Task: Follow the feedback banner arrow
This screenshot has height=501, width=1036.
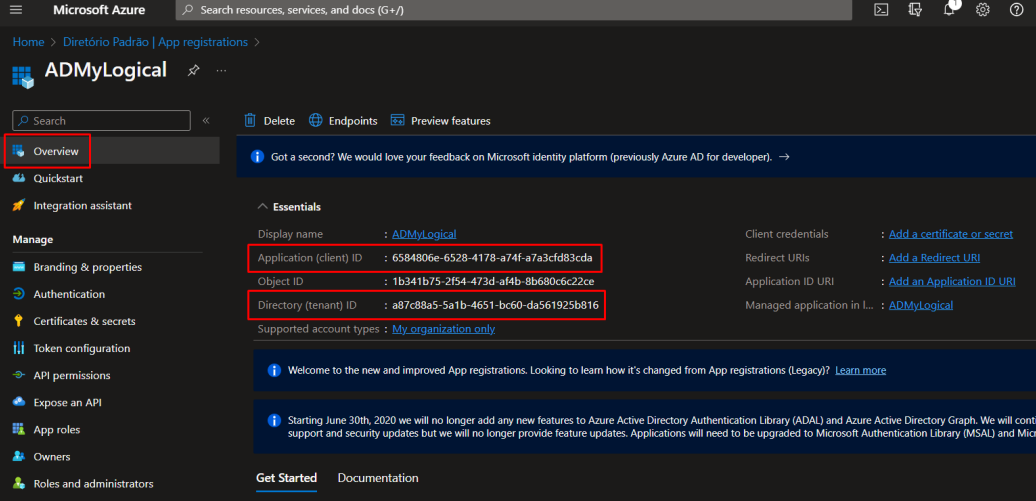Action: (x=784, y=157)
